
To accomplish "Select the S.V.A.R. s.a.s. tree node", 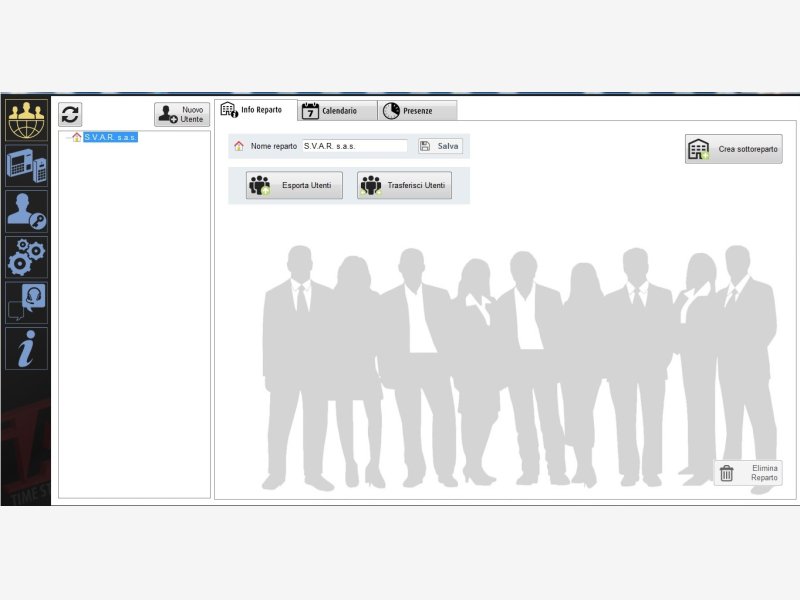I will pos(110,137).
